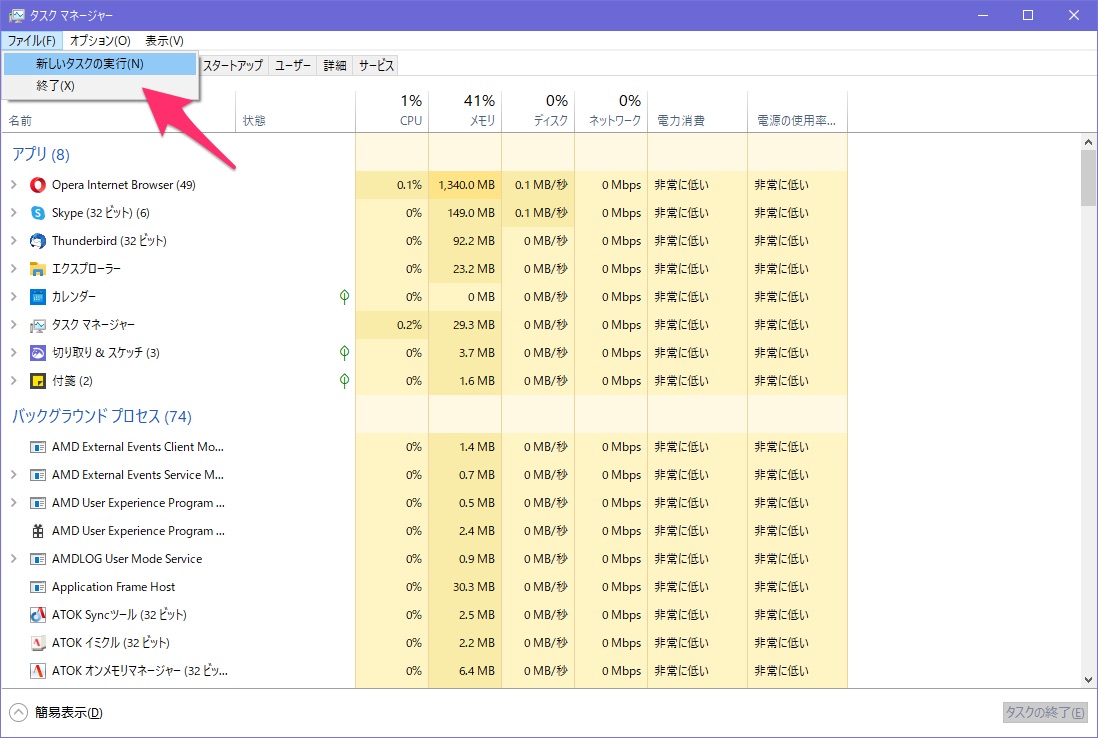Click the 付箋 sticky notes icon

38,381
